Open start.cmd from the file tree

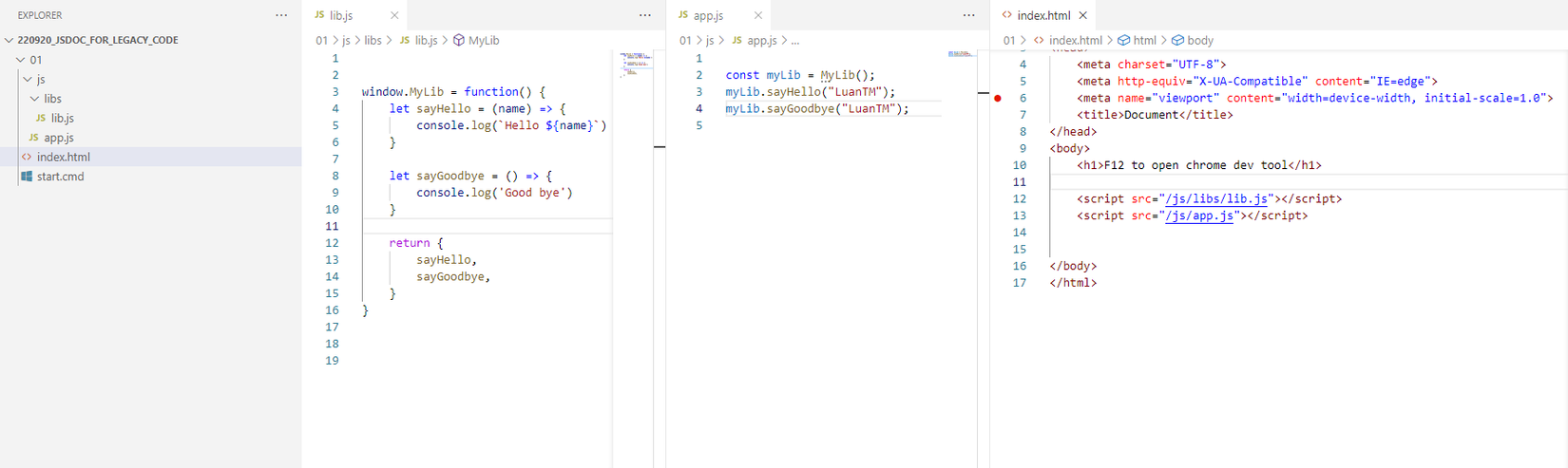60,177
